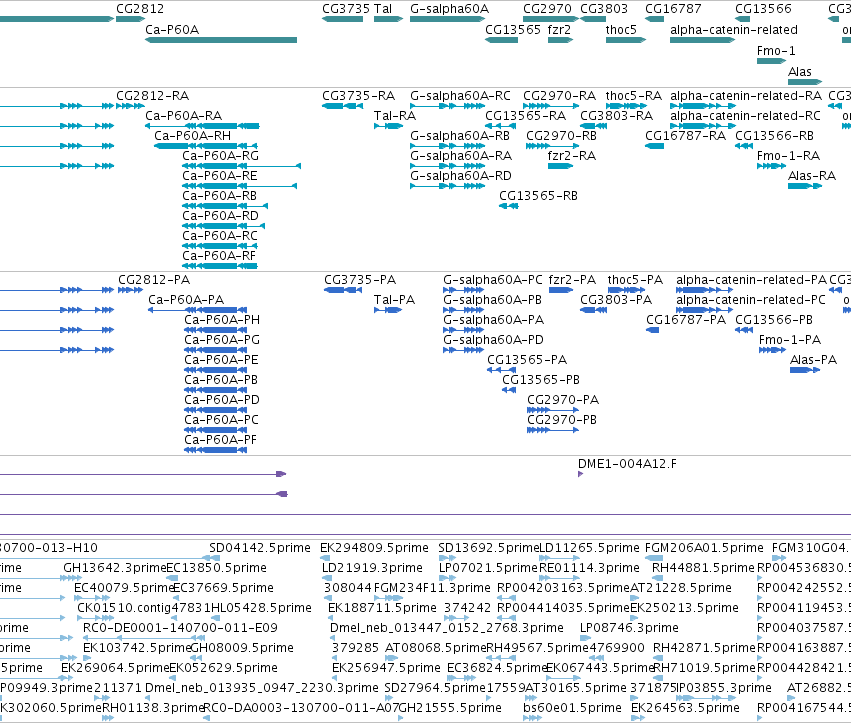Select the CG2812-PA protein label
The width and height of the screenshot is (851, 723).
pyautogui.click(x=154, y=280)
